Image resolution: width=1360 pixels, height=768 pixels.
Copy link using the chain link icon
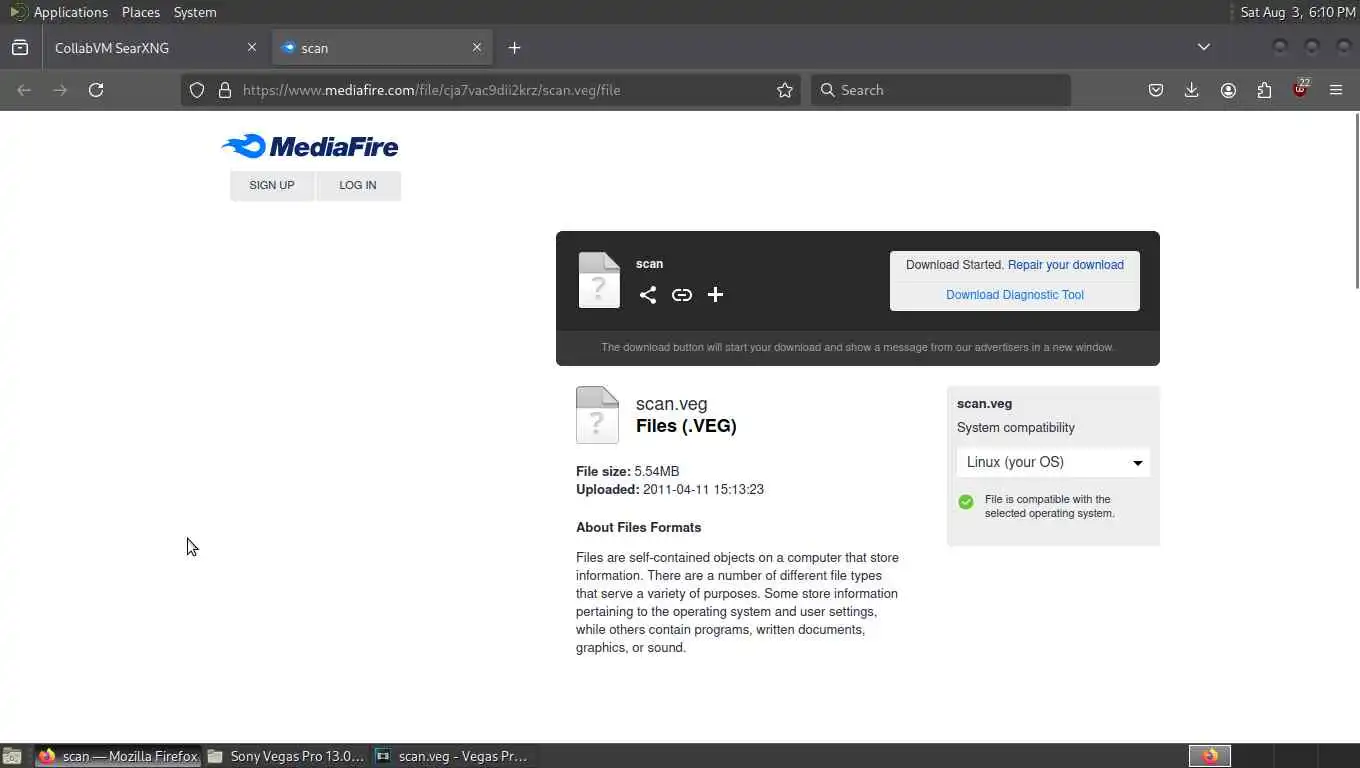(682, 295)
